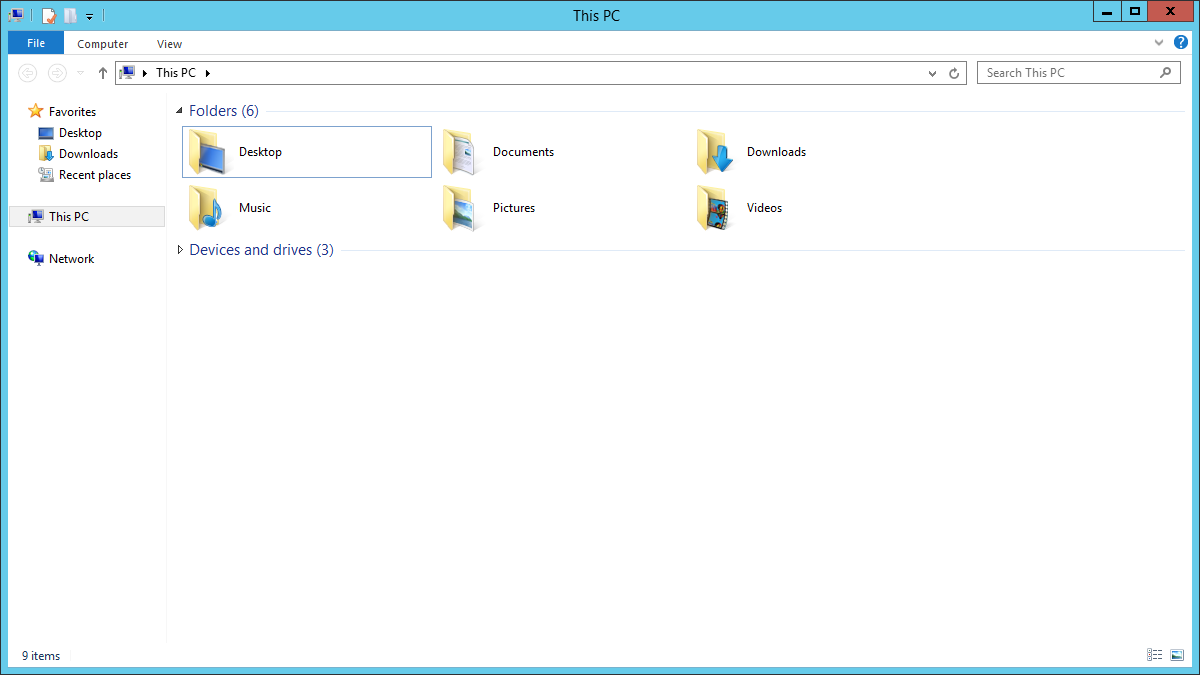
Task: Select Recent places under Favorites
Action: pos(95,175)
